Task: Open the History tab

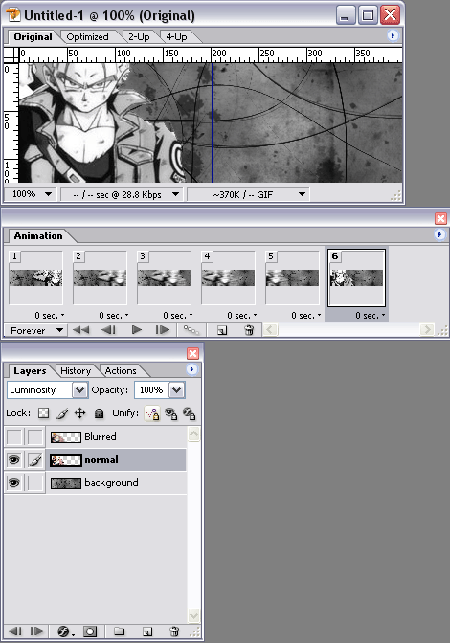Action: [x=75, y=371]
